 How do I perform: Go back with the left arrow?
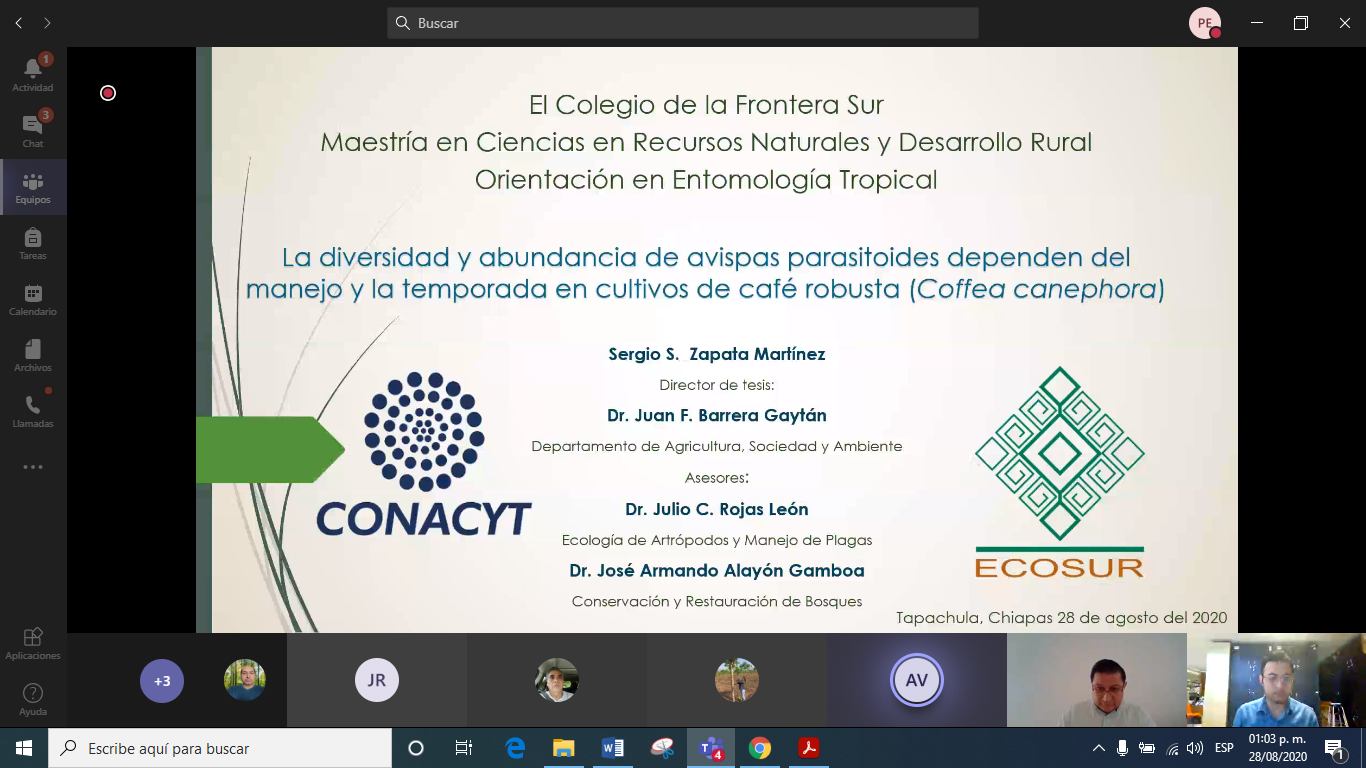[18, 23]
